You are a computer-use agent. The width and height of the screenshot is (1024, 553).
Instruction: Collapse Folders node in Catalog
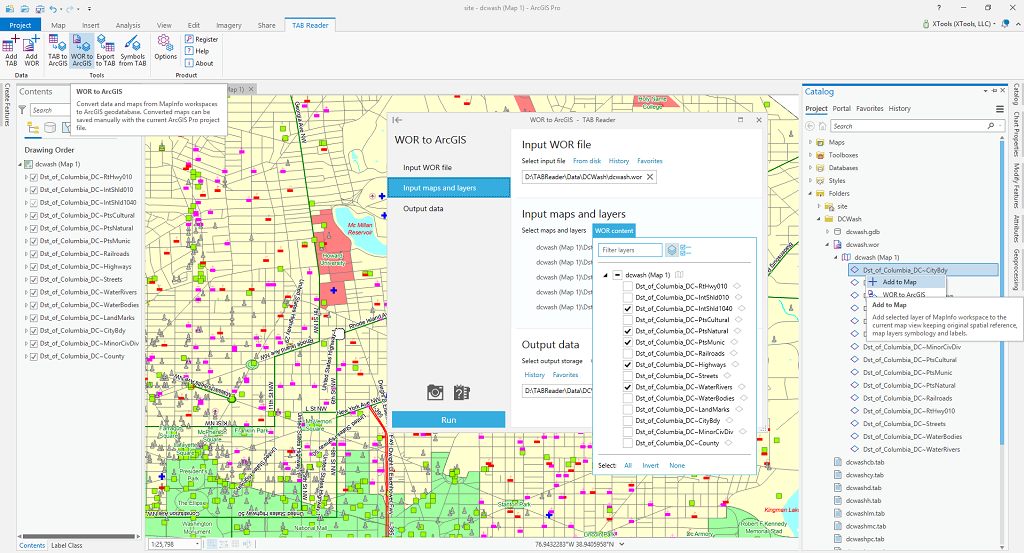click(810, 193)
